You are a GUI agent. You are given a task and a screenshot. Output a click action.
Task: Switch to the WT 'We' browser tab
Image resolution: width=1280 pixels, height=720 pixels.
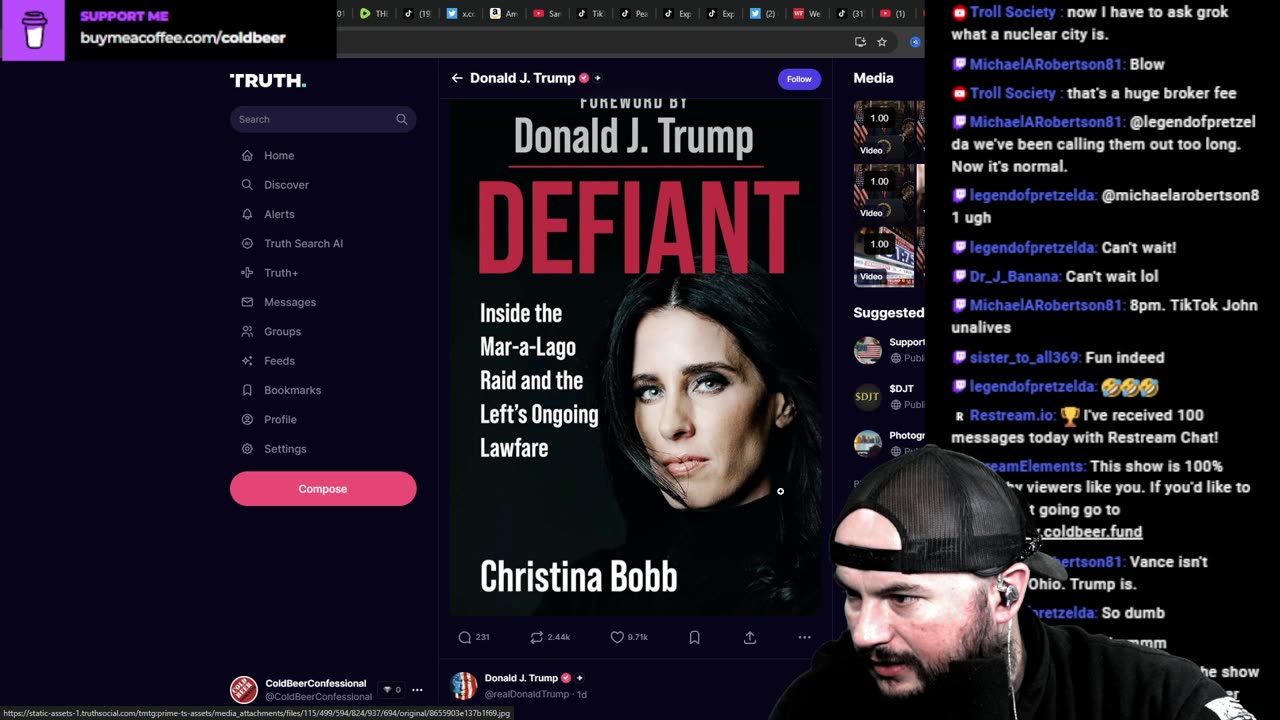point(807,13)
